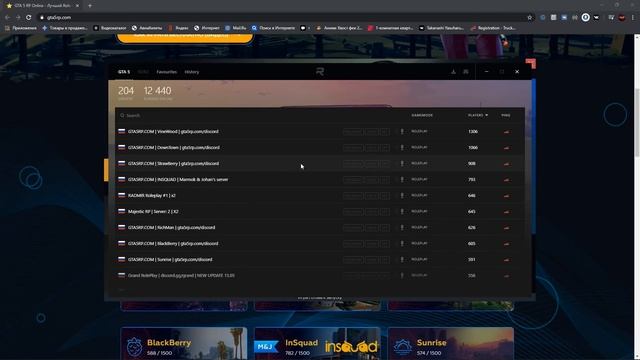Viewport: 640px width, 360px height.
Task: Select the RADMIR Roleplay #1 server row
Action: point(320,196)
